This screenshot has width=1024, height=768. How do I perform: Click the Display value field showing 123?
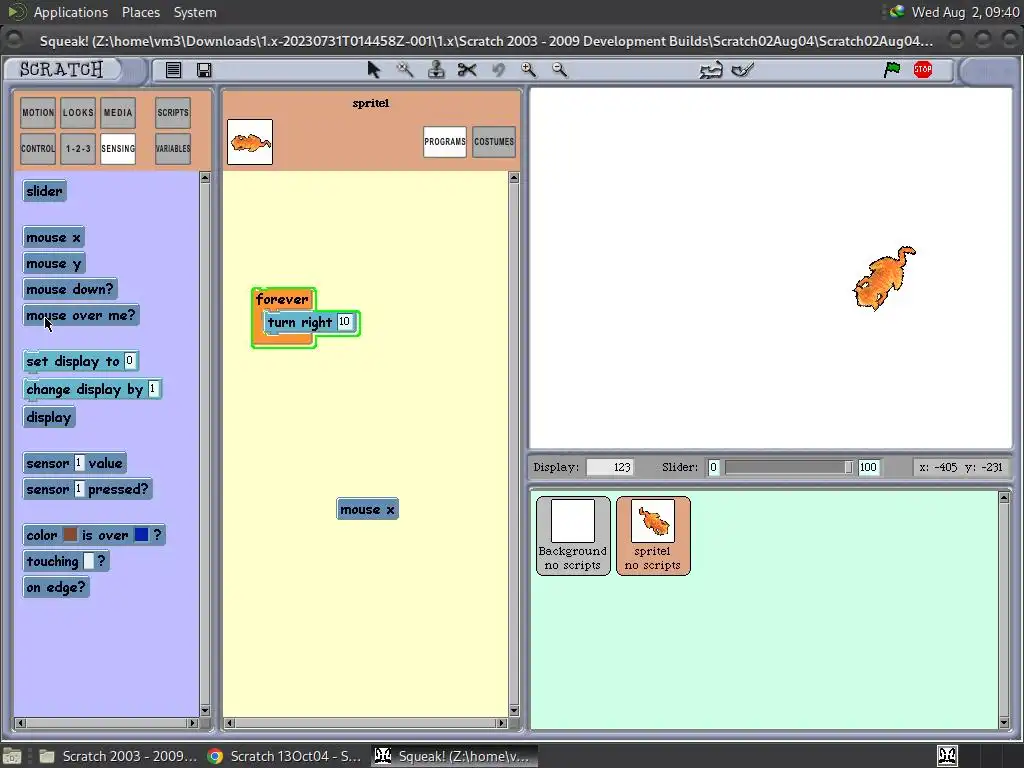click(x=610, y=467)
